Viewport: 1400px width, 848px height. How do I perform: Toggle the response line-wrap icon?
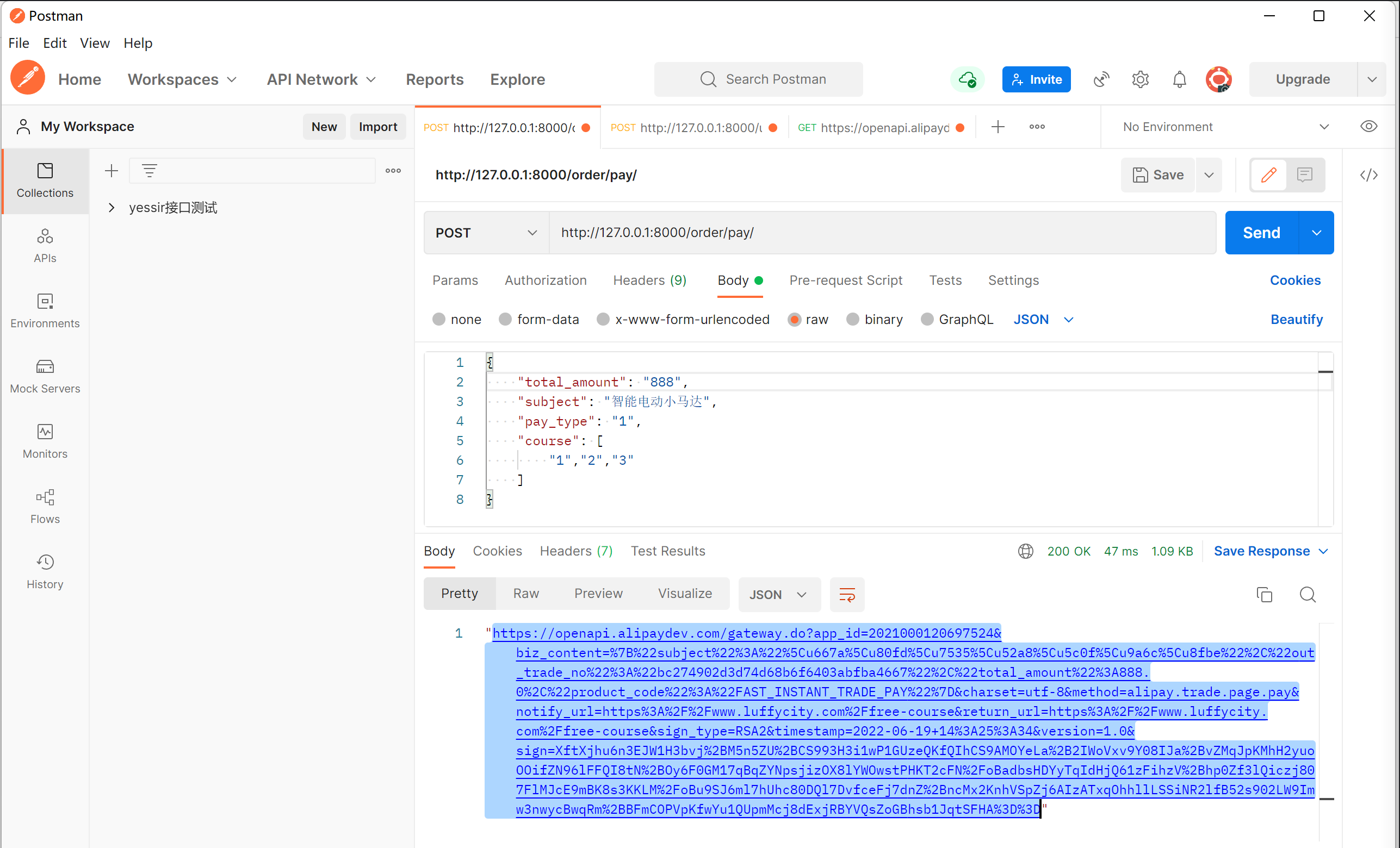(x=847, y=595)
